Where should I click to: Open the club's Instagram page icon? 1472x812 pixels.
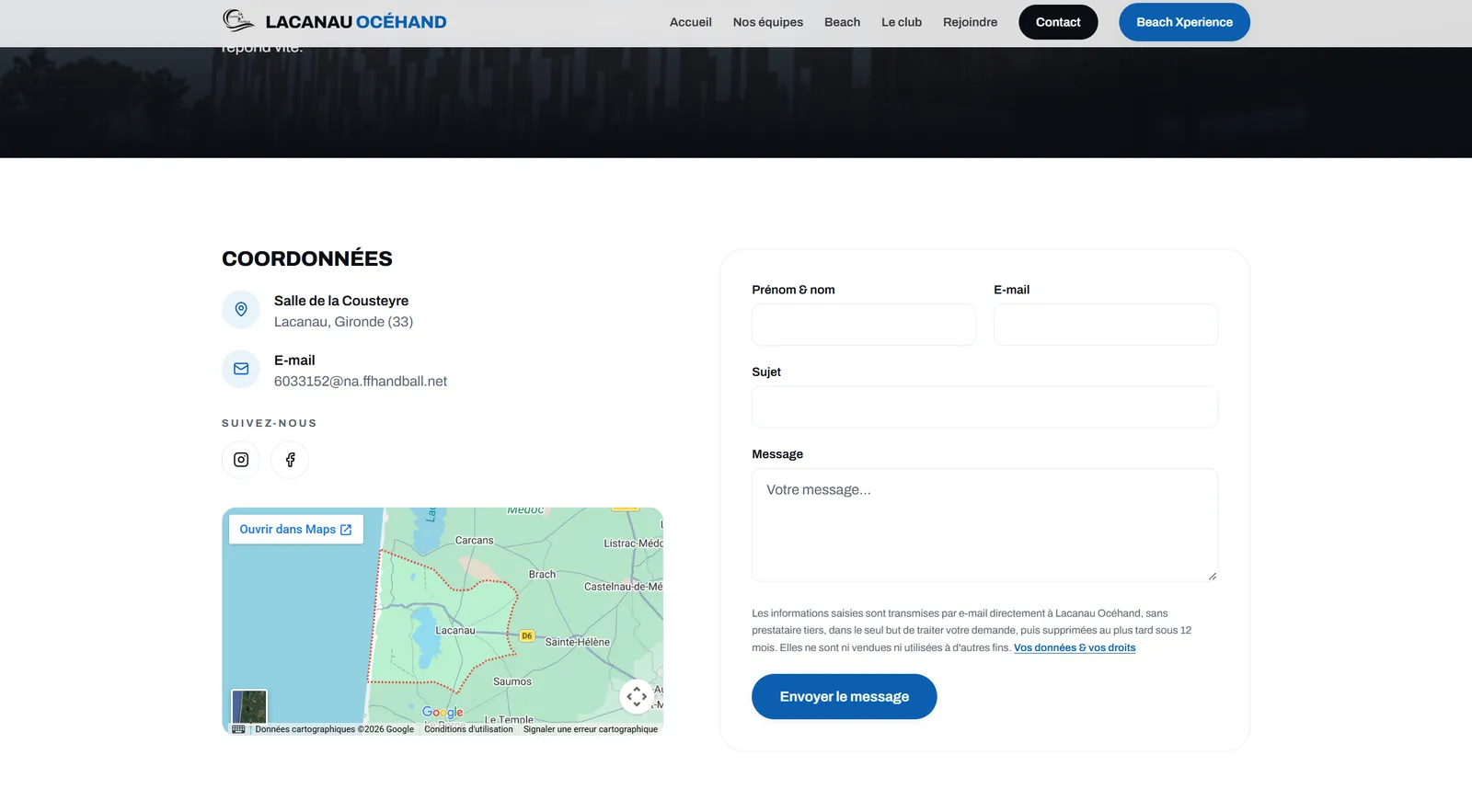point(241,460)
